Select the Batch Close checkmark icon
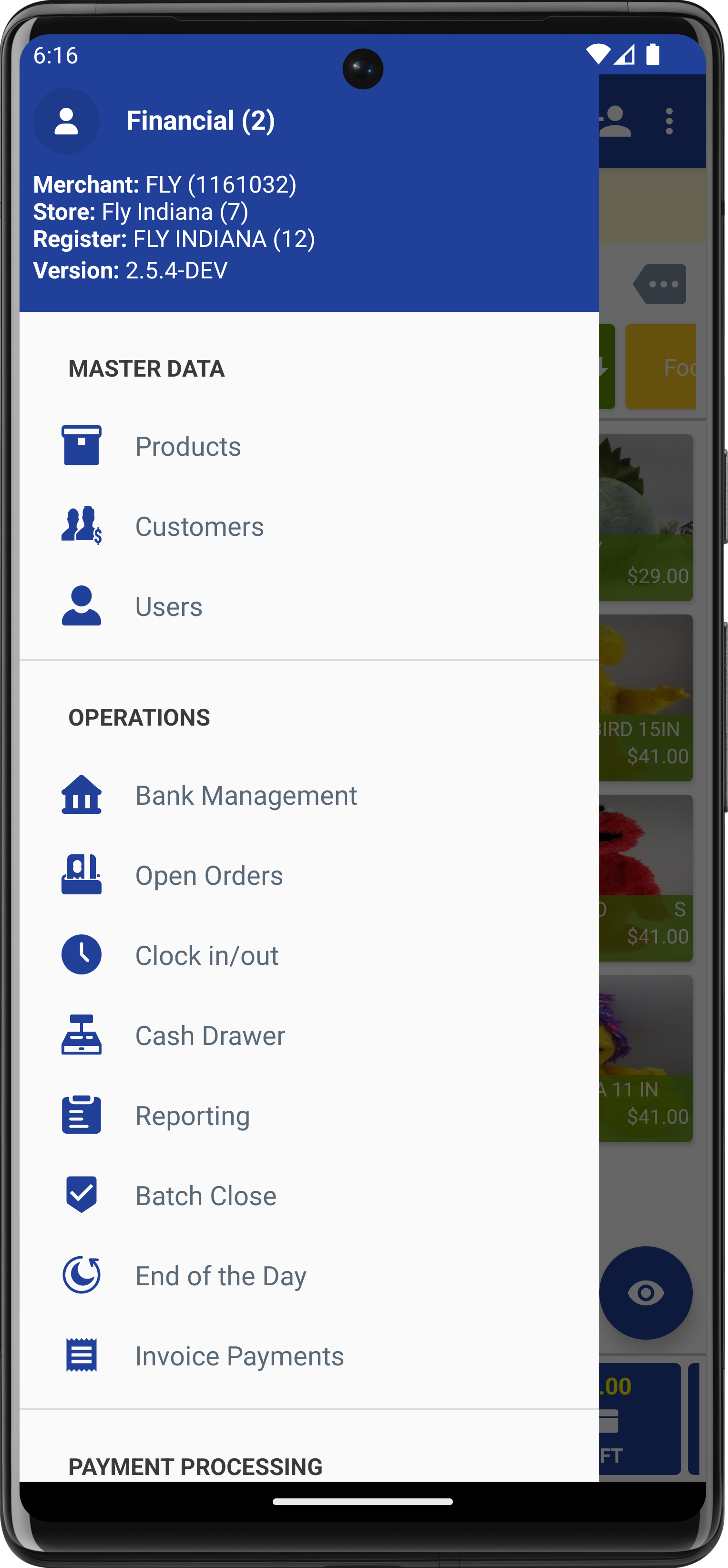The height and width of the screenshot is (1568, 728). 82,1194
